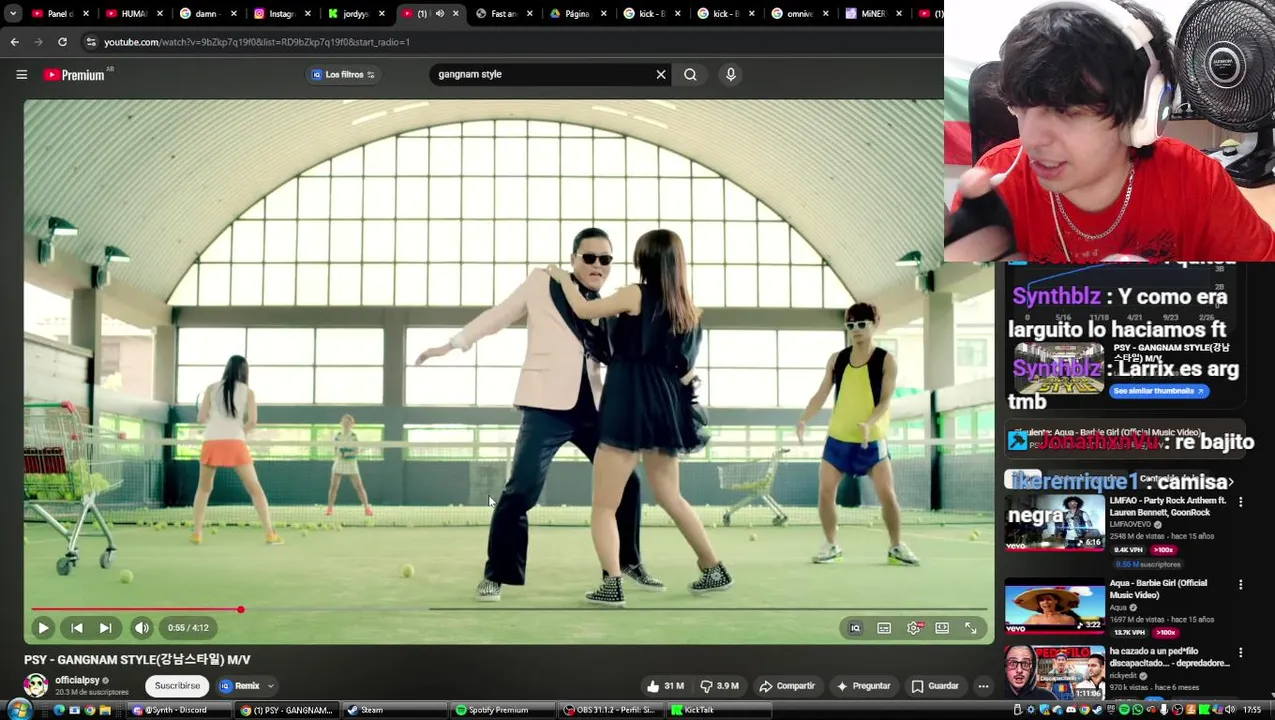Go back in the browser

[14, 42]
